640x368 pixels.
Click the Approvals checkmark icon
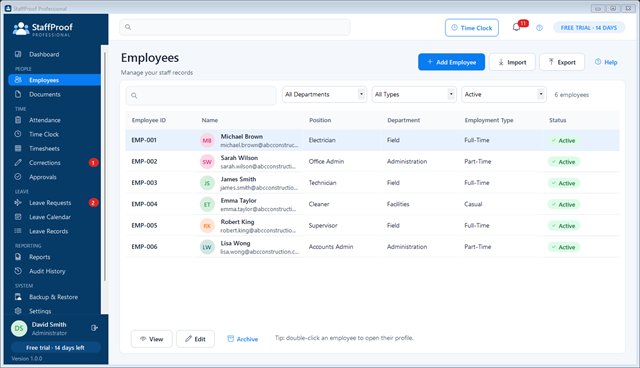[18, 177]
